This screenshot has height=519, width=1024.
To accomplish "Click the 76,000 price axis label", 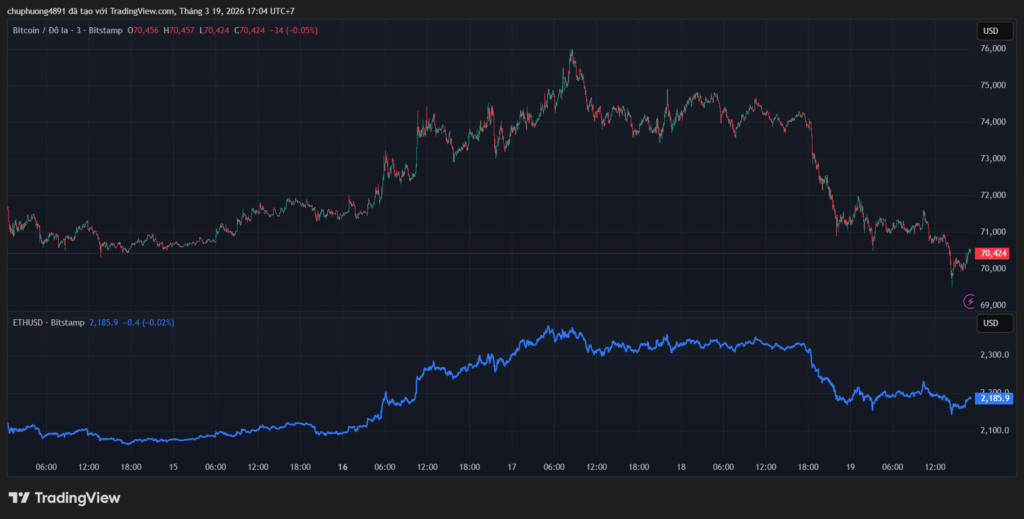I will coord(992,49).
